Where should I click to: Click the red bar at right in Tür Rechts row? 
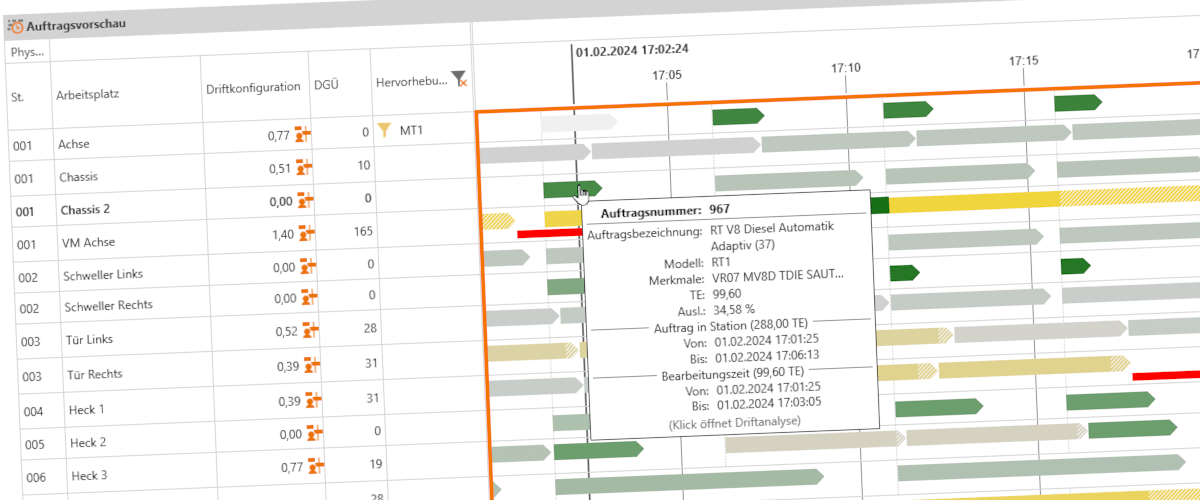1166,376
